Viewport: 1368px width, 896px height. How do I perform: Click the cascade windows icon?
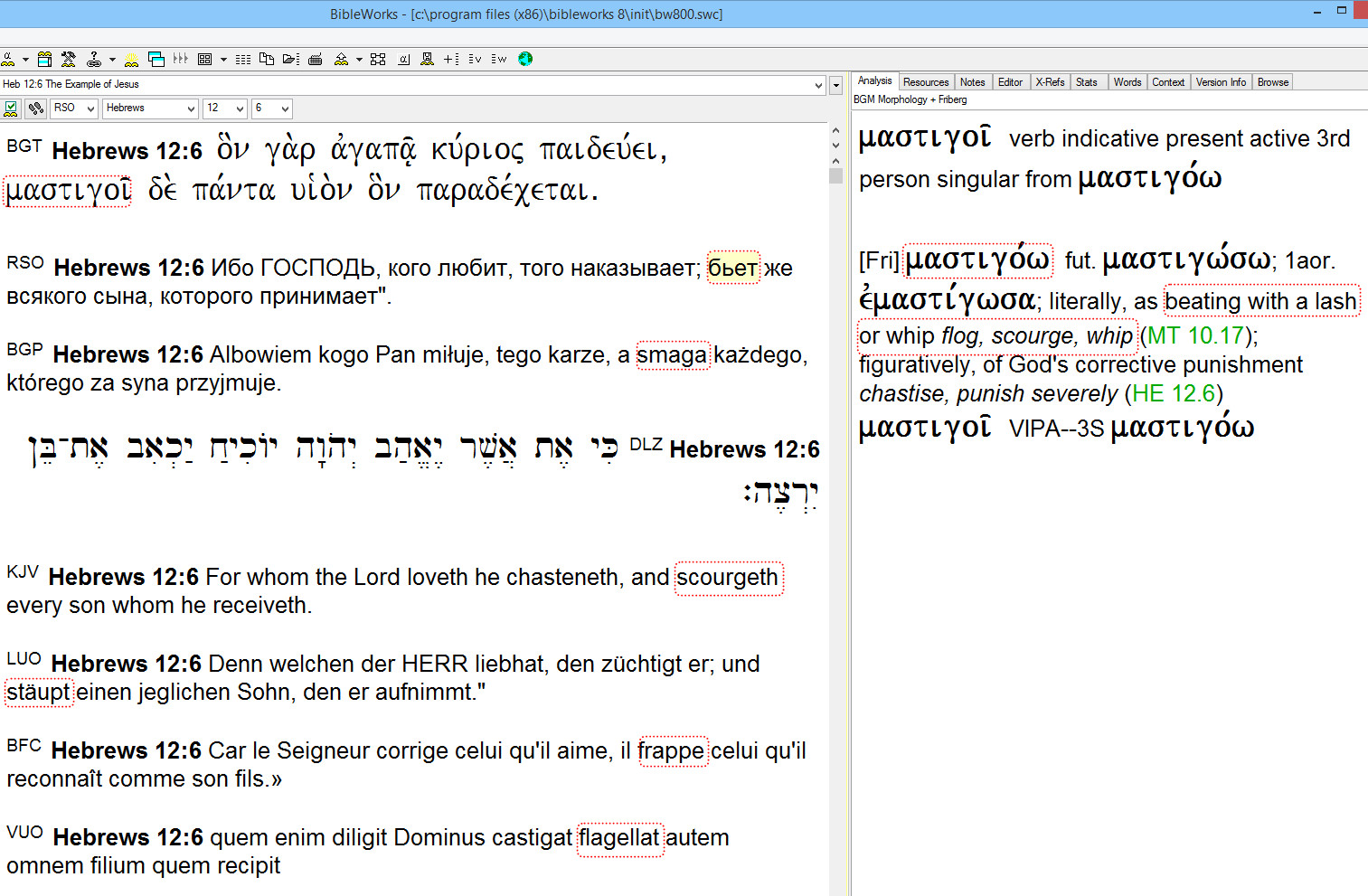pyautogui.click(x=156, y=59)
